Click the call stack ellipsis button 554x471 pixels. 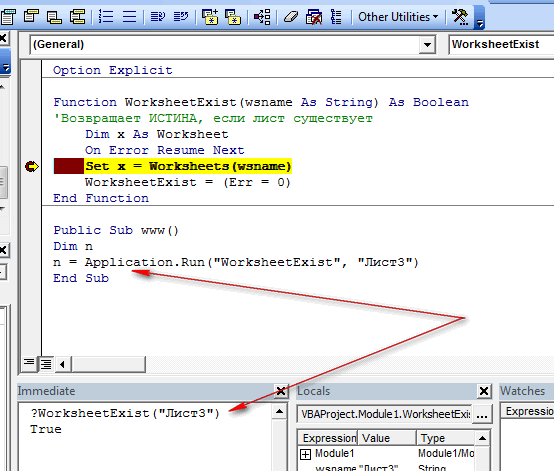(x=482, y=414)
